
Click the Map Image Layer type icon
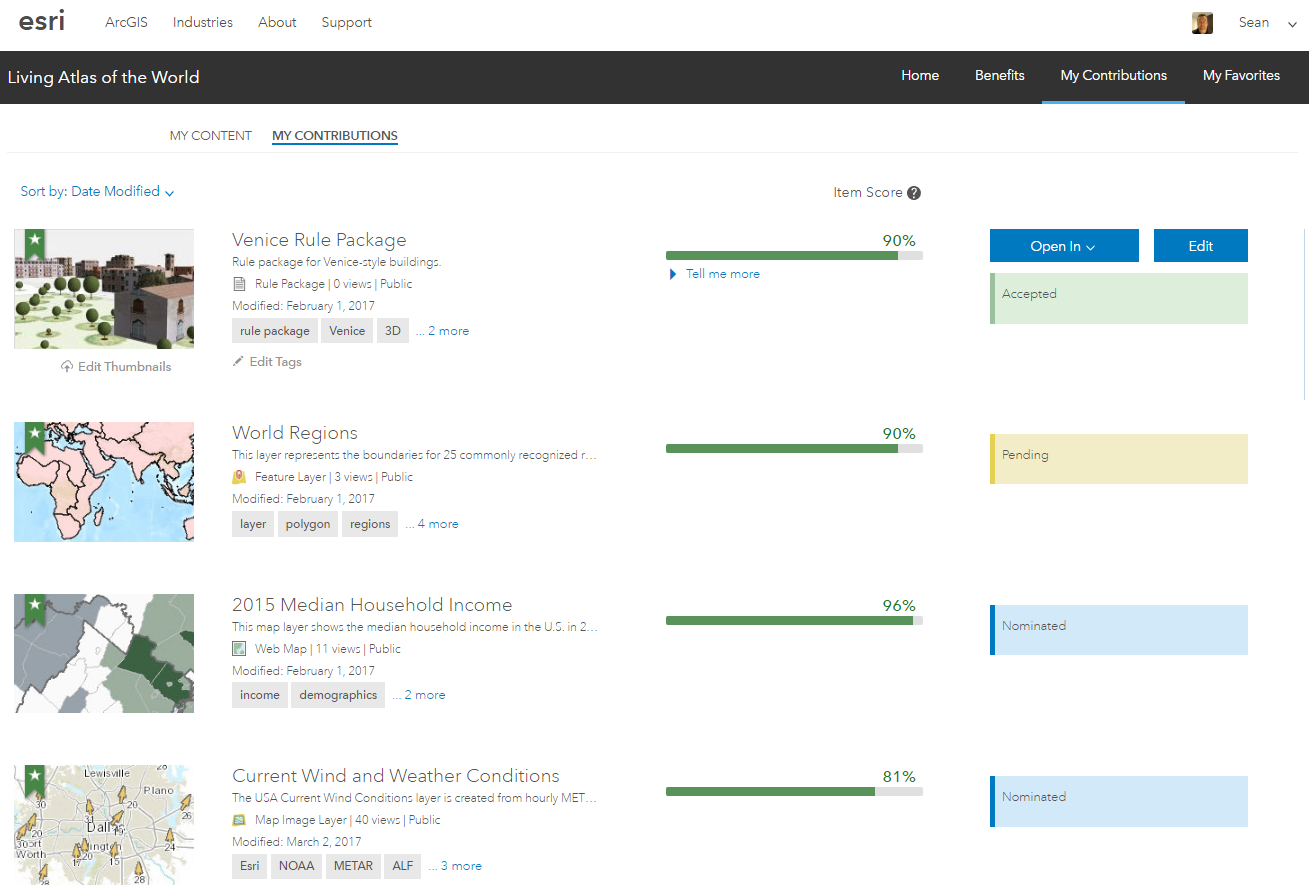pos(239,820)
